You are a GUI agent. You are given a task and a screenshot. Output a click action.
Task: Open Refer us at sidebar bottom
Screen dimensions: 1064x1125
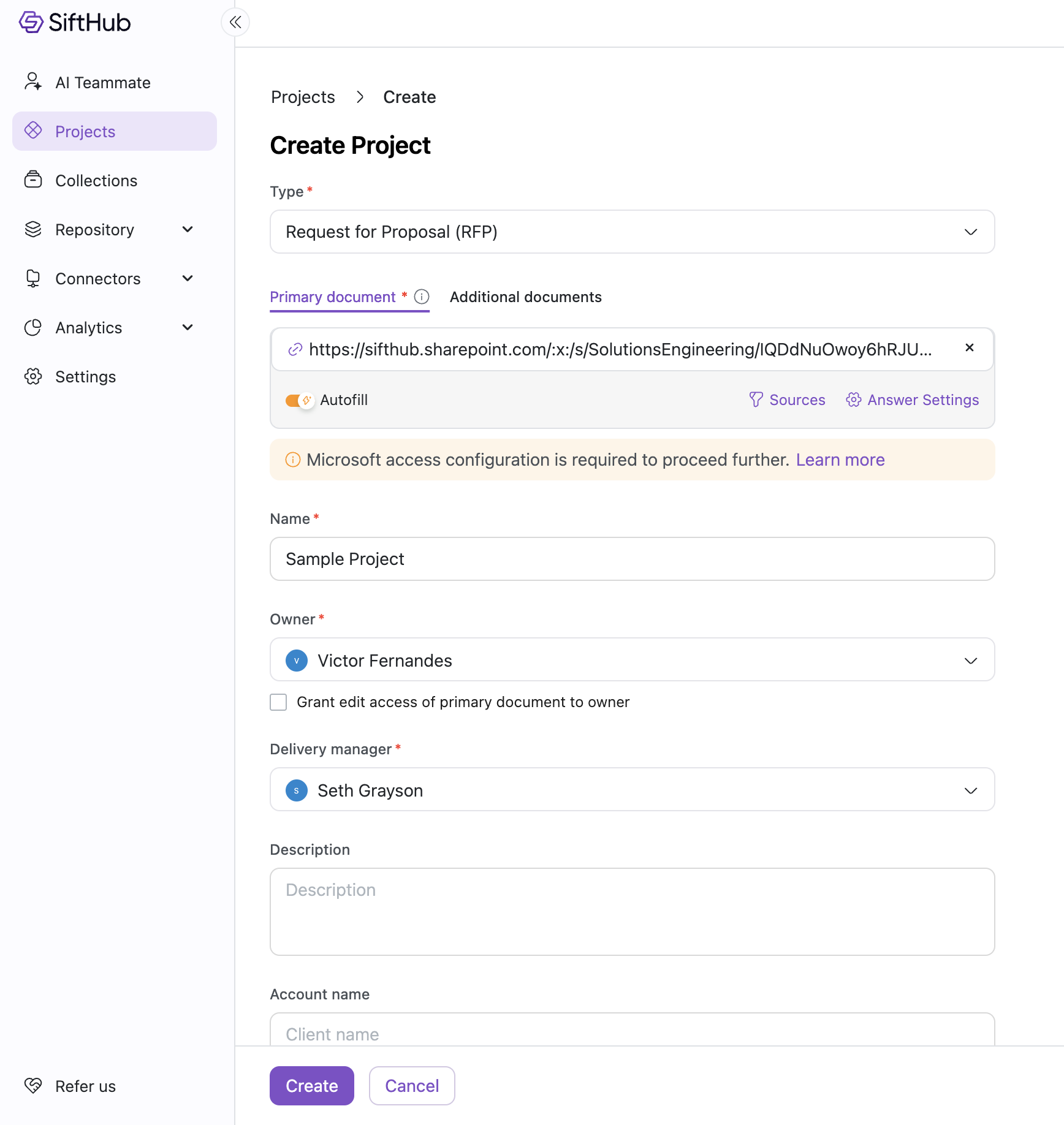[85, 1086]
